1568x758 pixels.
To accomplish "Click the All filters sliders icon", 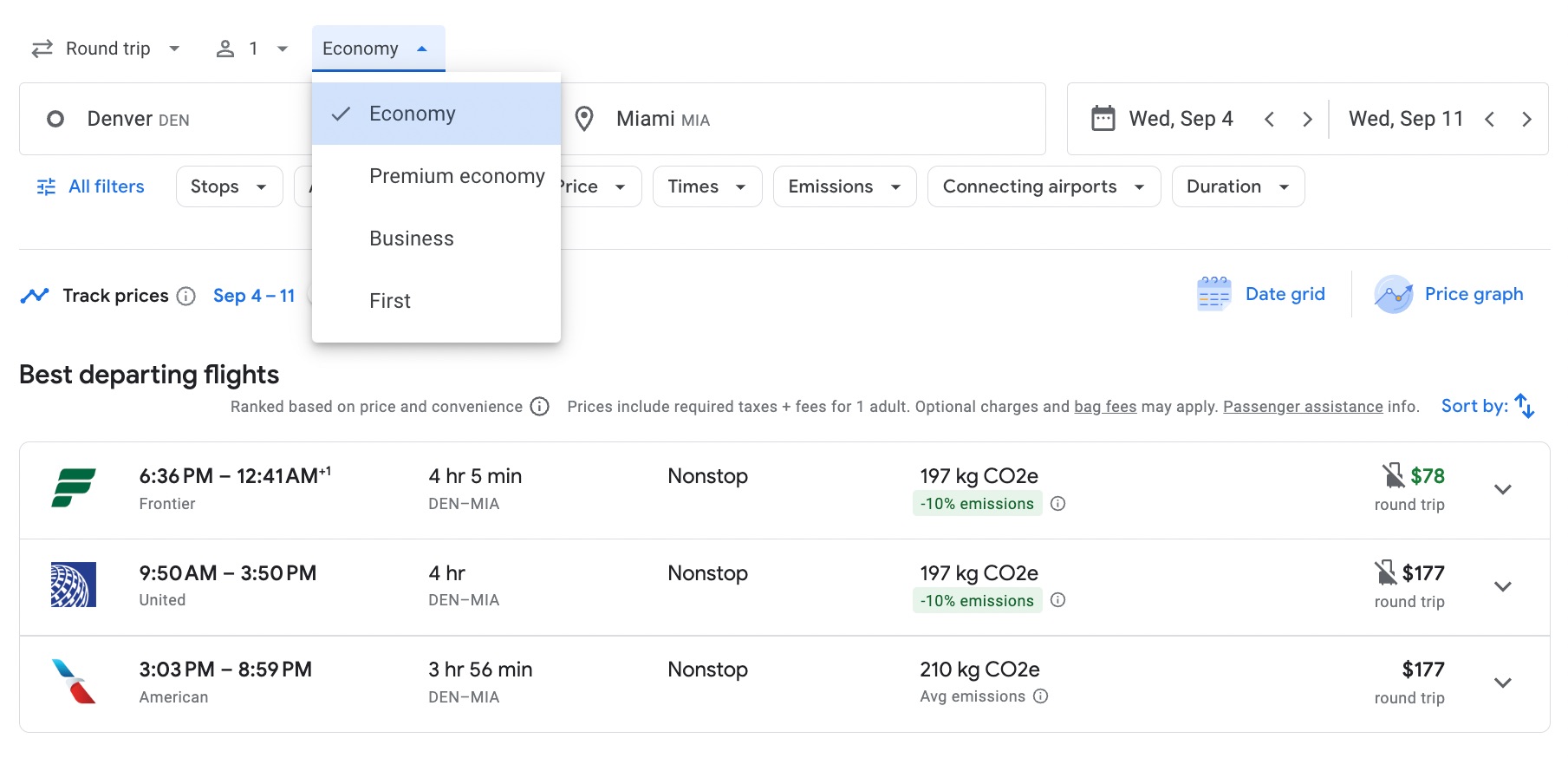I will (46, 186).
